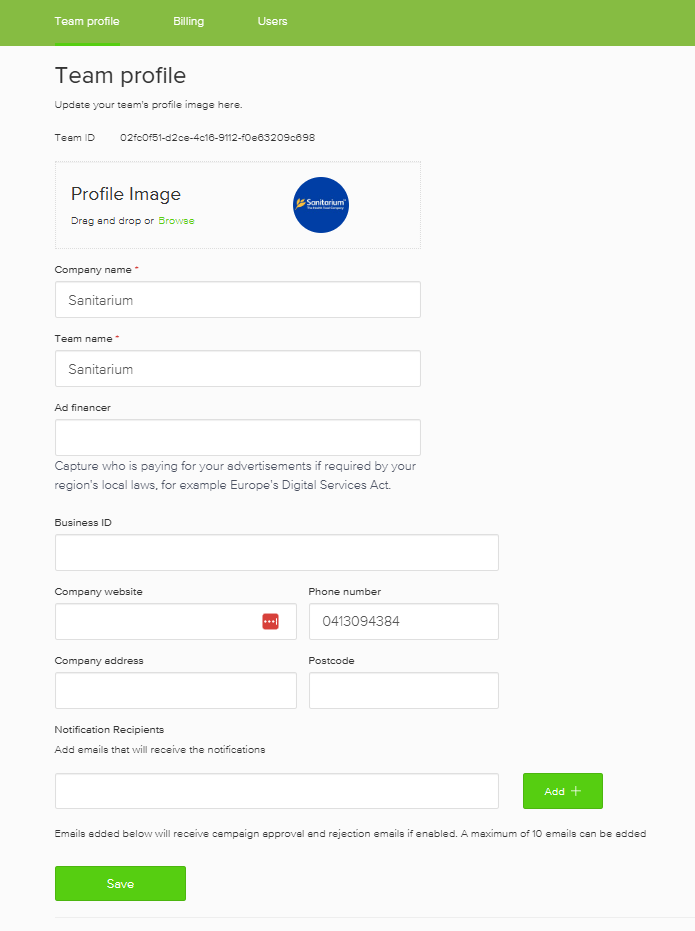Focus the Company website text field

[x=155, y=621]
